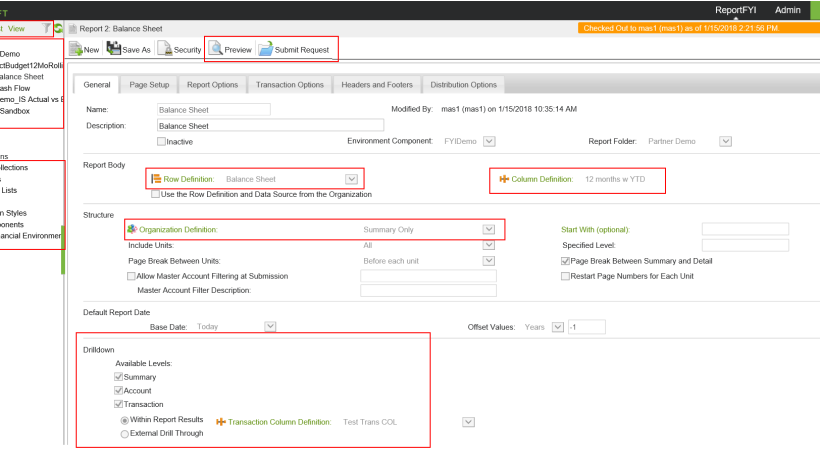This screenshot has height=461, width=820.
Task: Click the Save As disk icon
Action: click(113, 49)
